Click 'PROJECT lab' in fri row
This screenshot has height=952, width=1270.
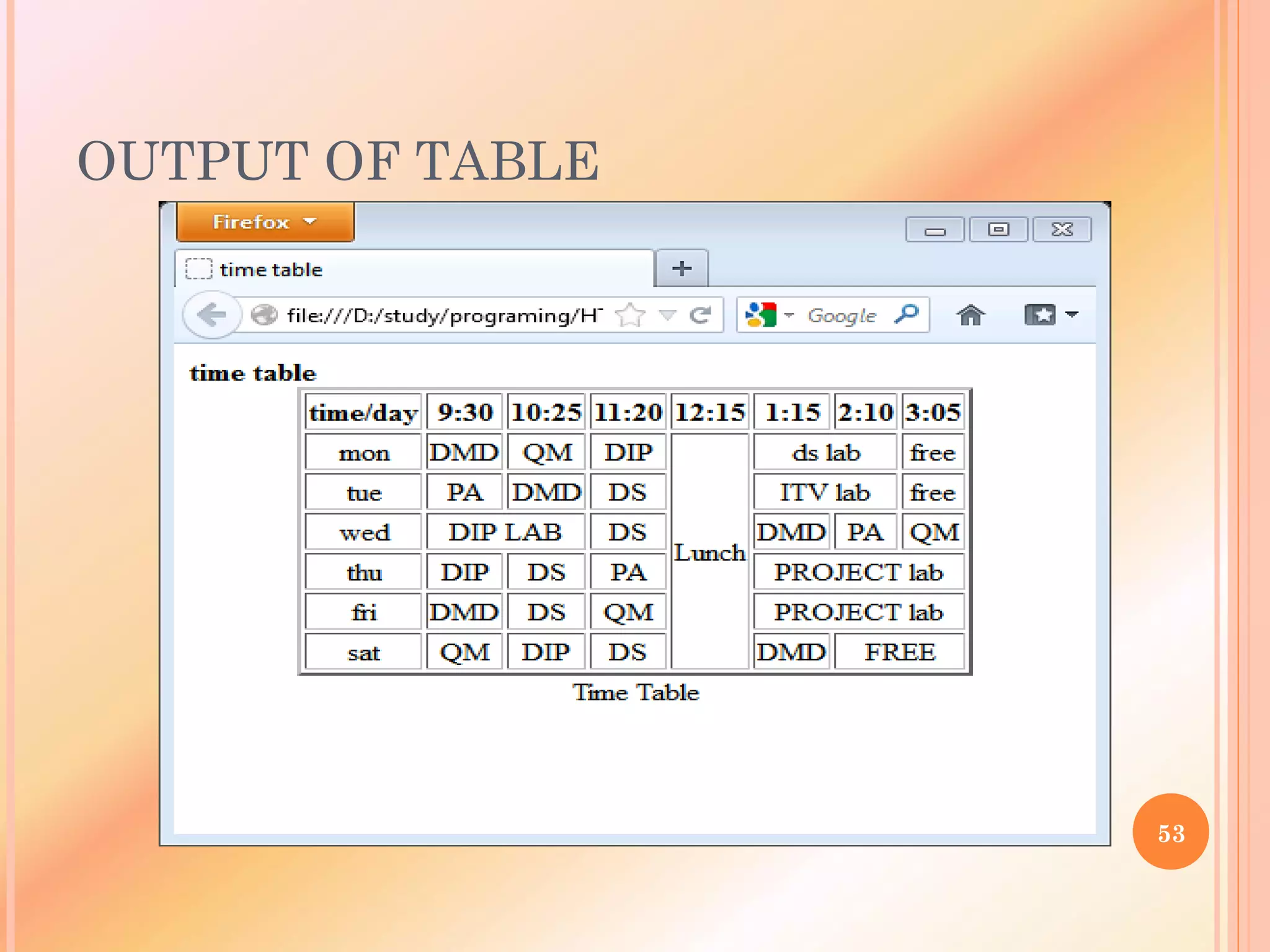pos(859,612)
